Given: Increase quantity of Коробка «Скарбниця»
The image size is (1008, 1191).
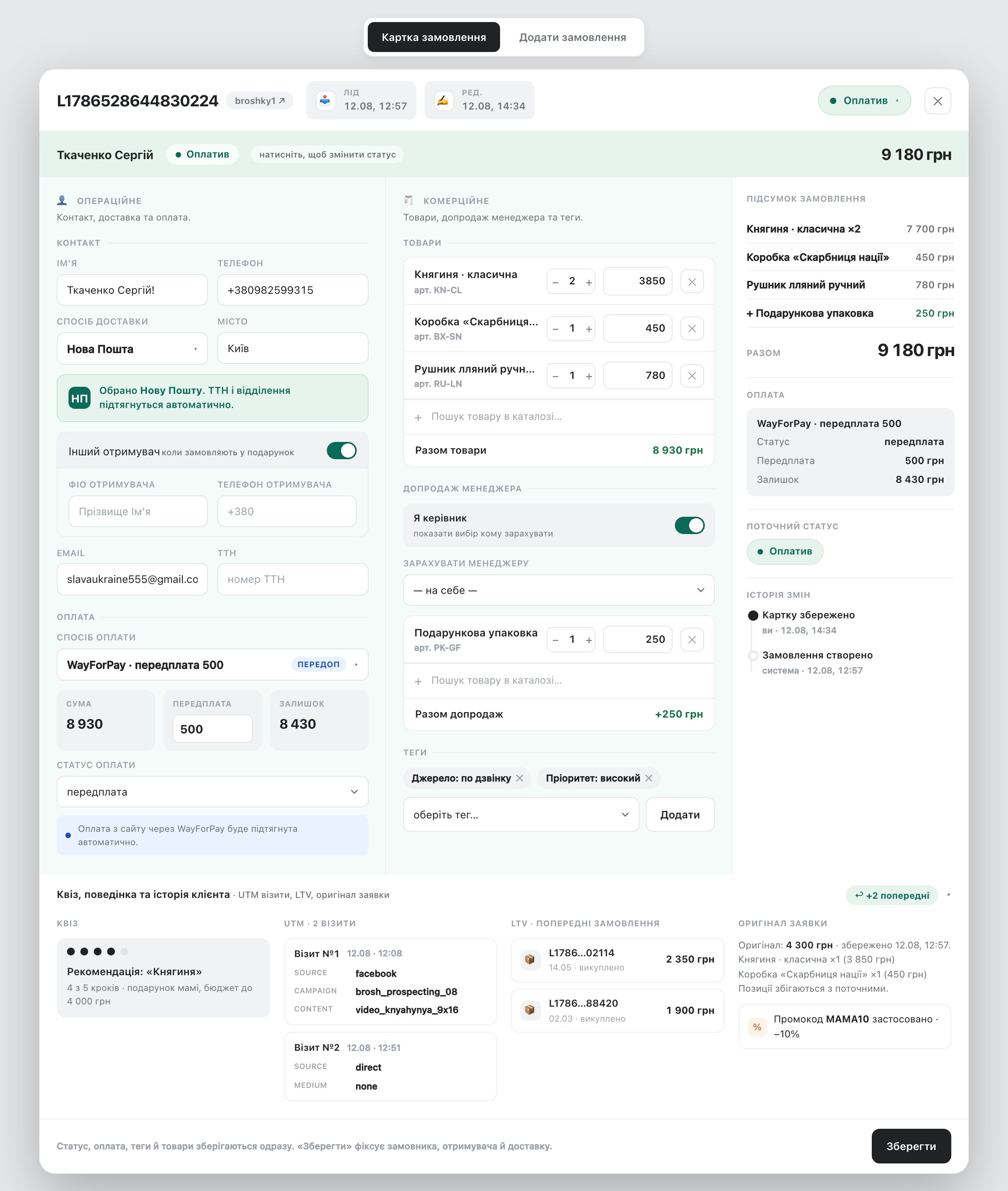Looking at the screenshot, I should [589, 328].
